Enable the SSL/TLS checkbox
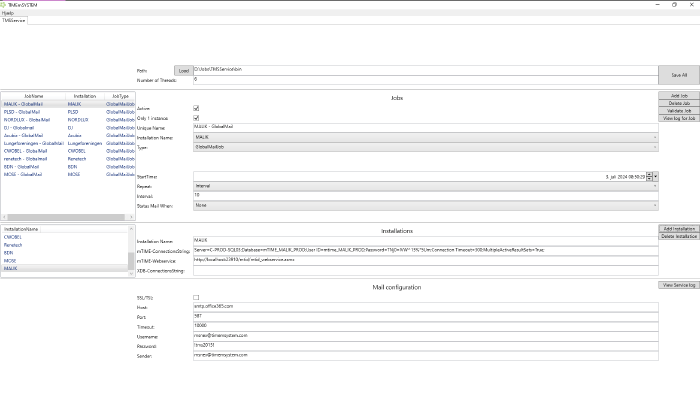Viewport: 700px width, 405px height. point(196,297)
